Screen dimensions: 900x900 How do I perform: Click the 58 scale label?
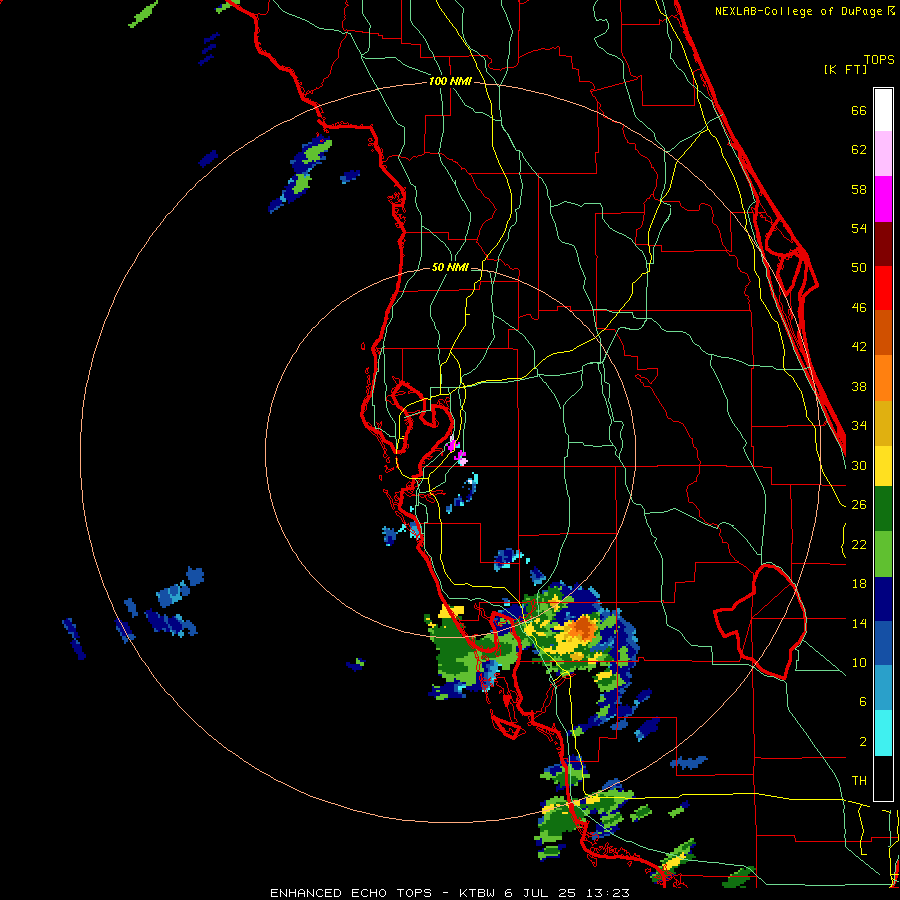coord(859,189)
